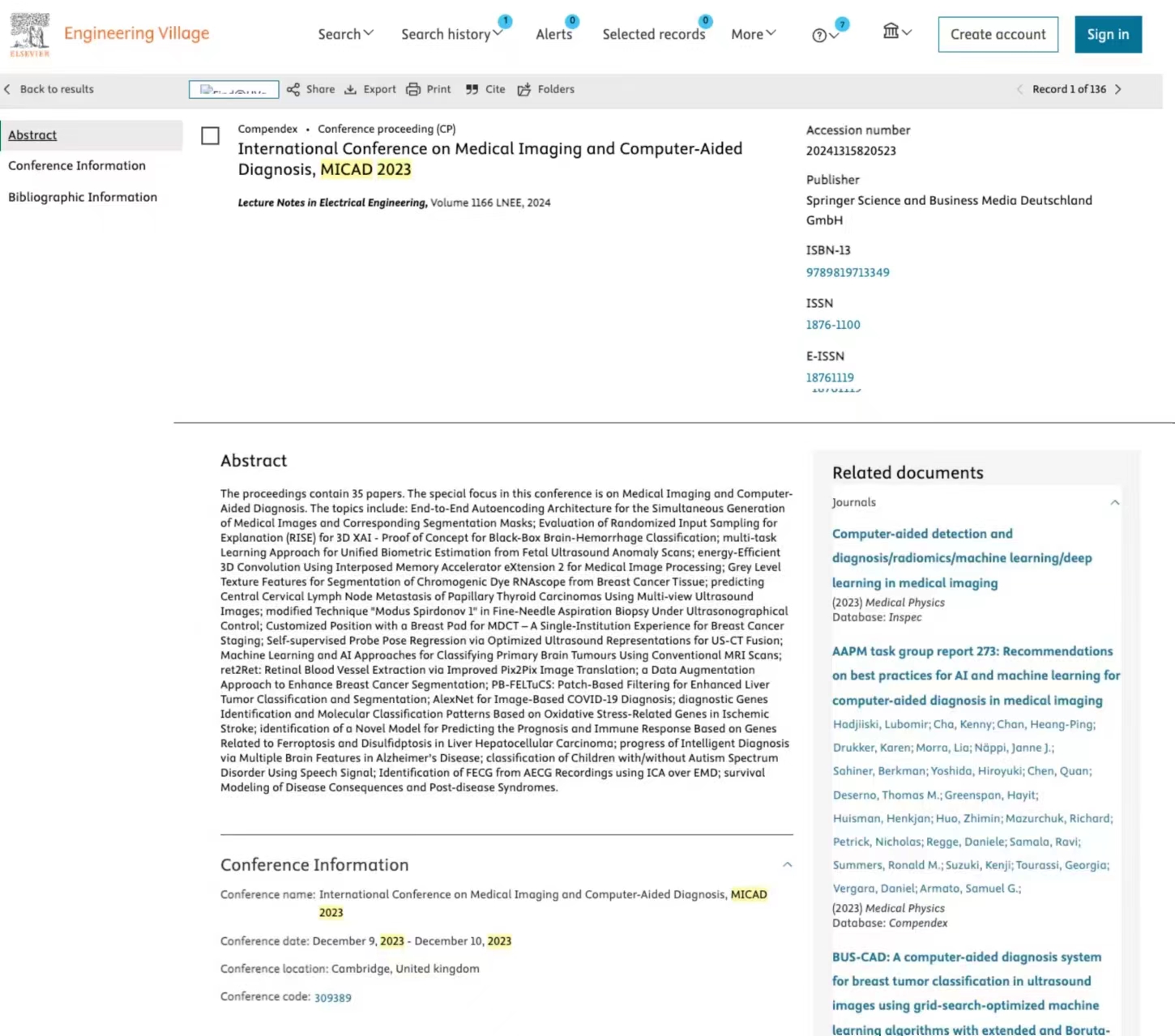The height and width of the screenshot is (1036, 1175).
Task: Click the Cite quotation icon
Action: pos(472,89)
